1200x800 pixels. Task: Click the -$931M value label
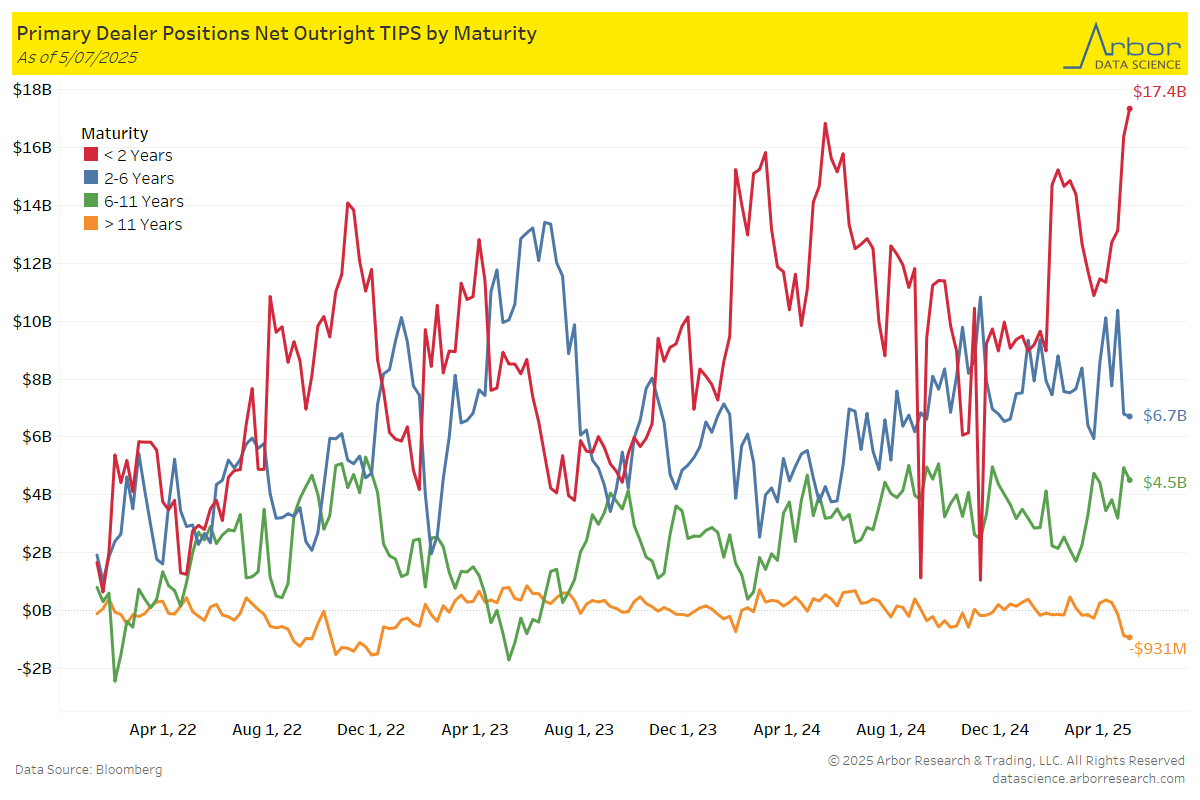[1158, 649]
